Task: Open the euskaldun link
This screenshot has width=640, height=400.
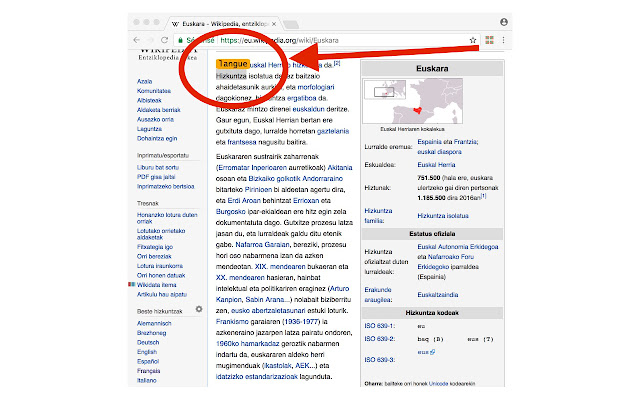Action: click(308, 109)
